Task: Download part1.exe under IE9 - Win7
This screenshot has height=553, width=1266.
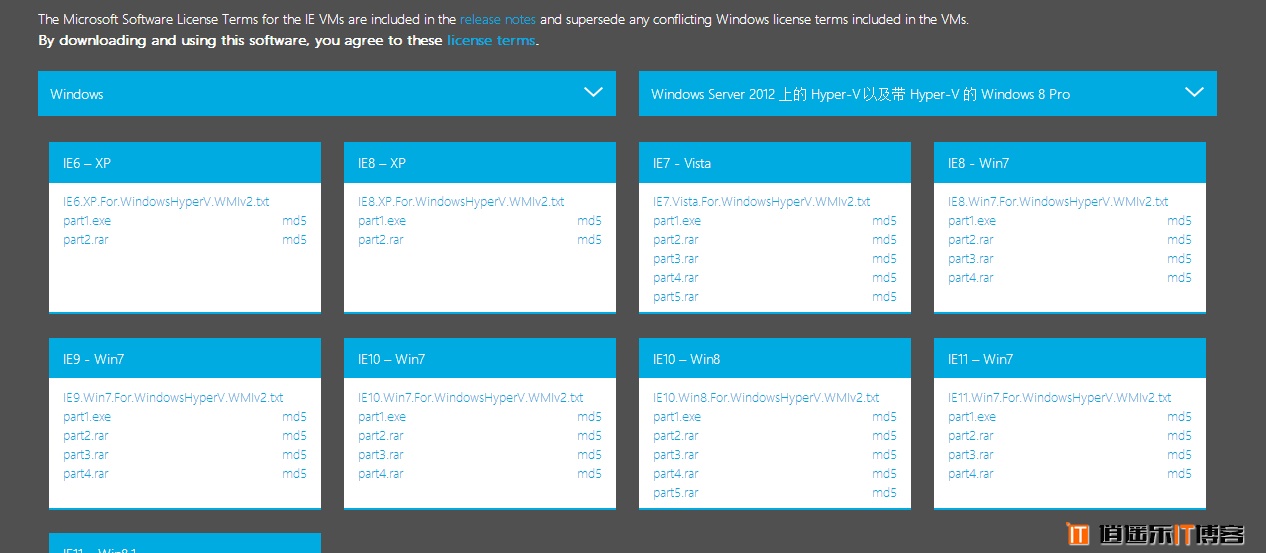Action: [x=87, y=417]
